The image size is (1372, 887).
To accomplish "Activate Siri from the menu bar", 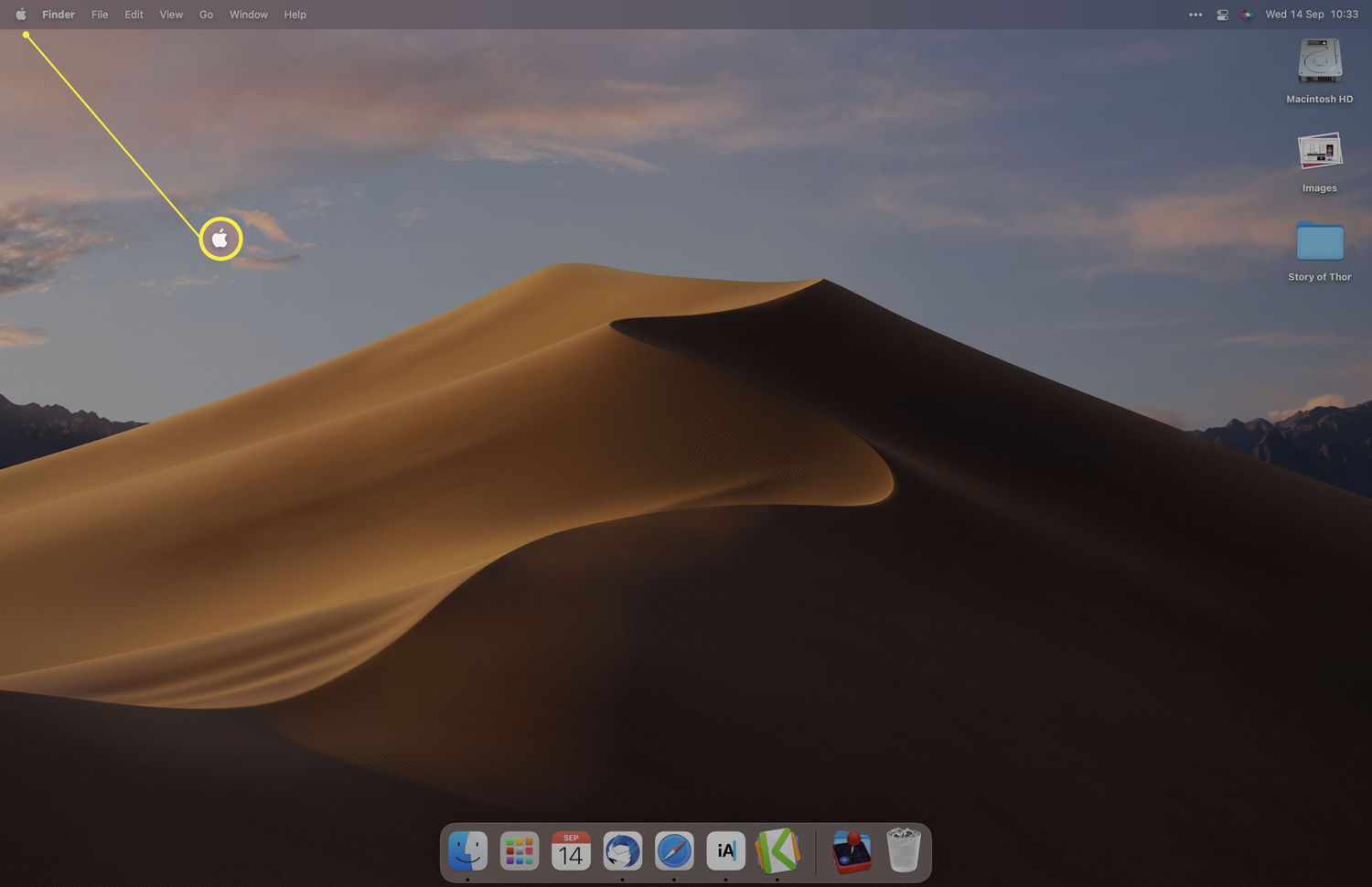I will click(x=1246, y=15).
